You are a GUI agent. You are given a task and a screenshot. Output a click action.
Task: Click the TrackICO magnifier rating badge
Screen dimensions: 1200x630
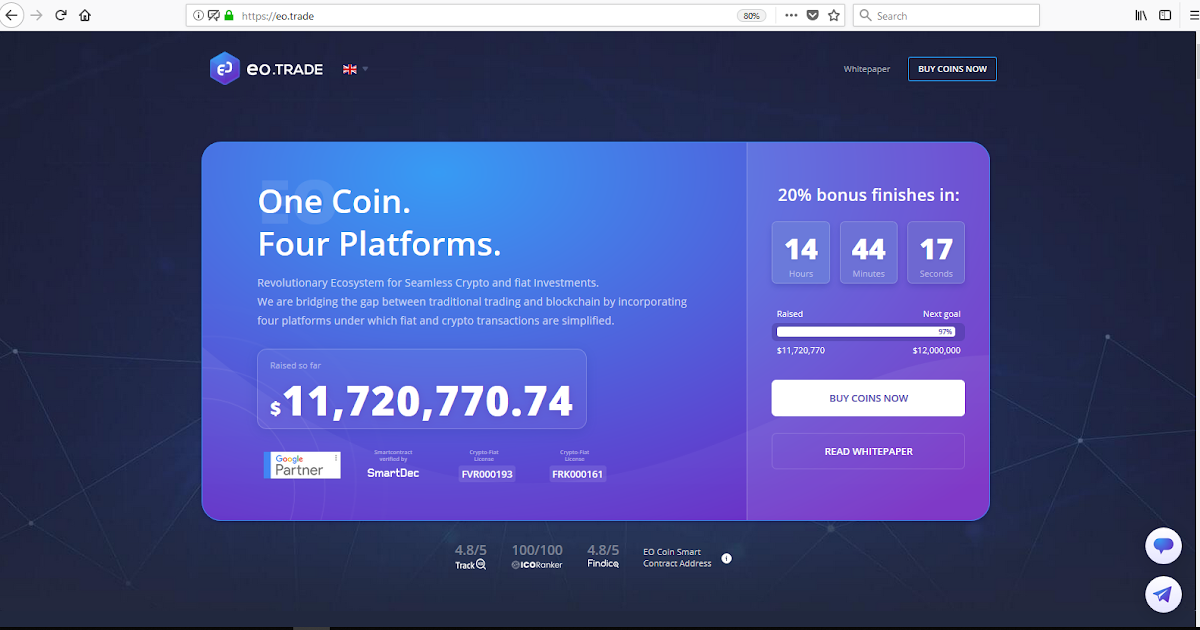469,557
